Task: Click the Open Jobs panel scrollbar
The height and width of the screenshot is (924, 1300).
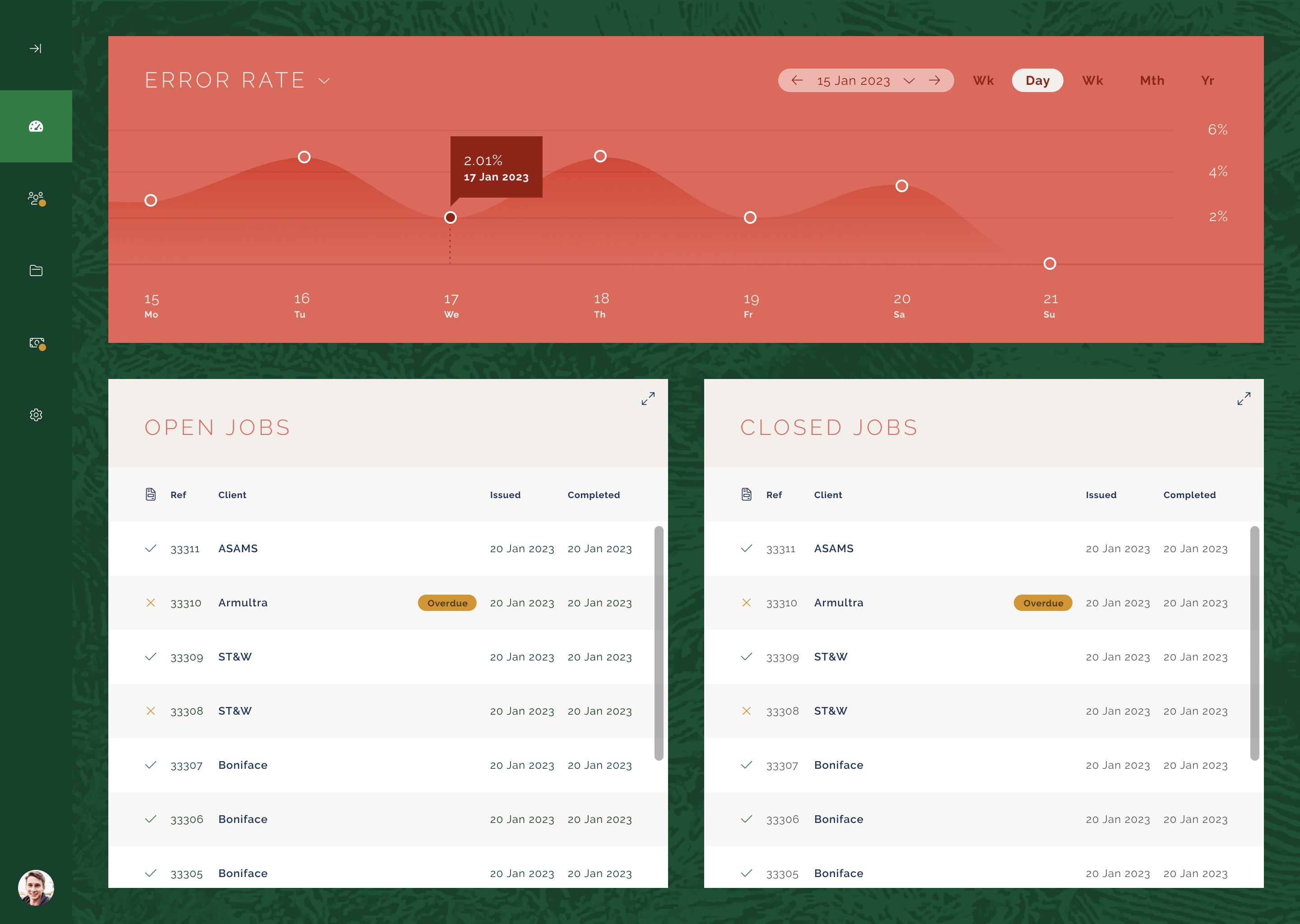Action: click(x=659, y=643)
